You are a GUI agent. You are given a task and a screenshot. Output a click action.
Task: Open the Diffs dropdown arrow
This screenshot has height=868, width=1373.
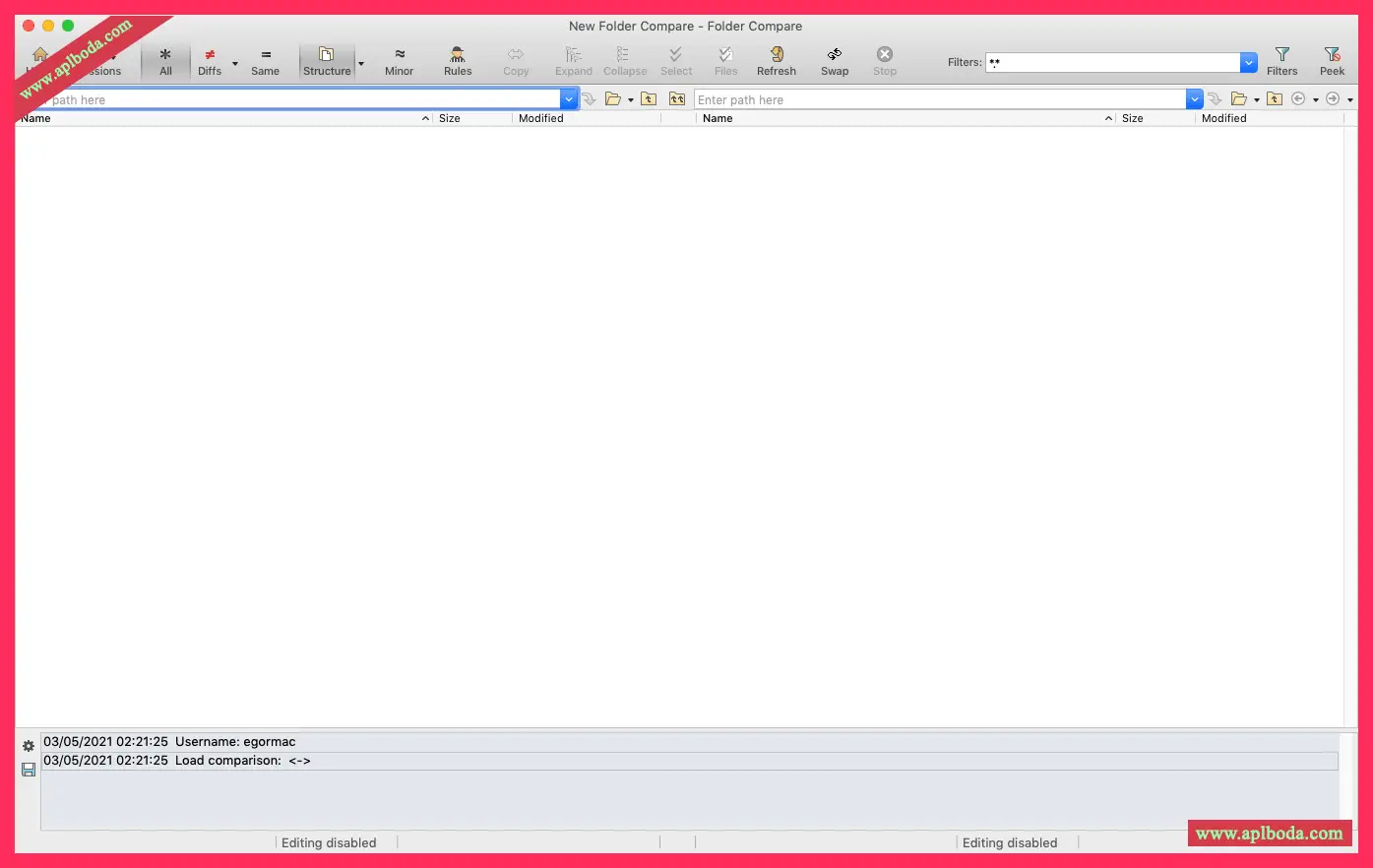pyautogui.click(x=235, y=64)
